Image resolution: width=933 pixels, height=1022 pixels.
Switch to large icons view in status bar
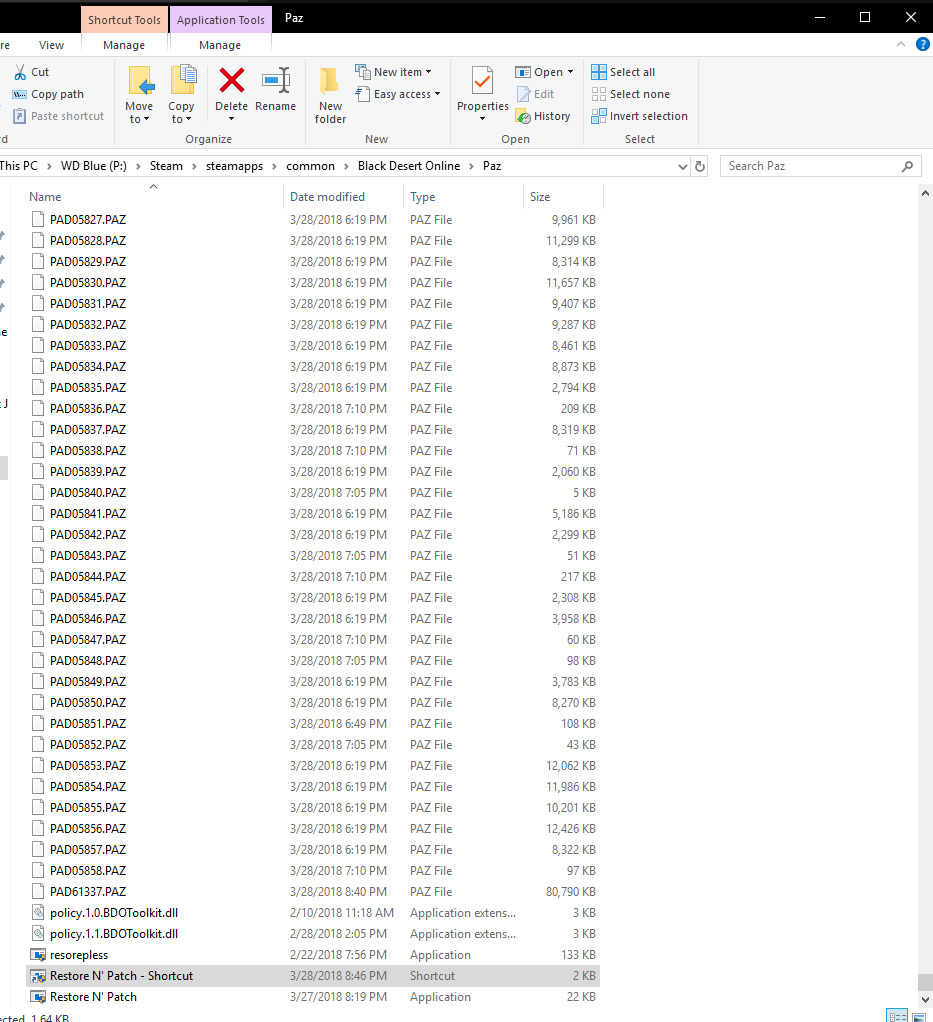pyautogui.click(x=919, y=1015)
